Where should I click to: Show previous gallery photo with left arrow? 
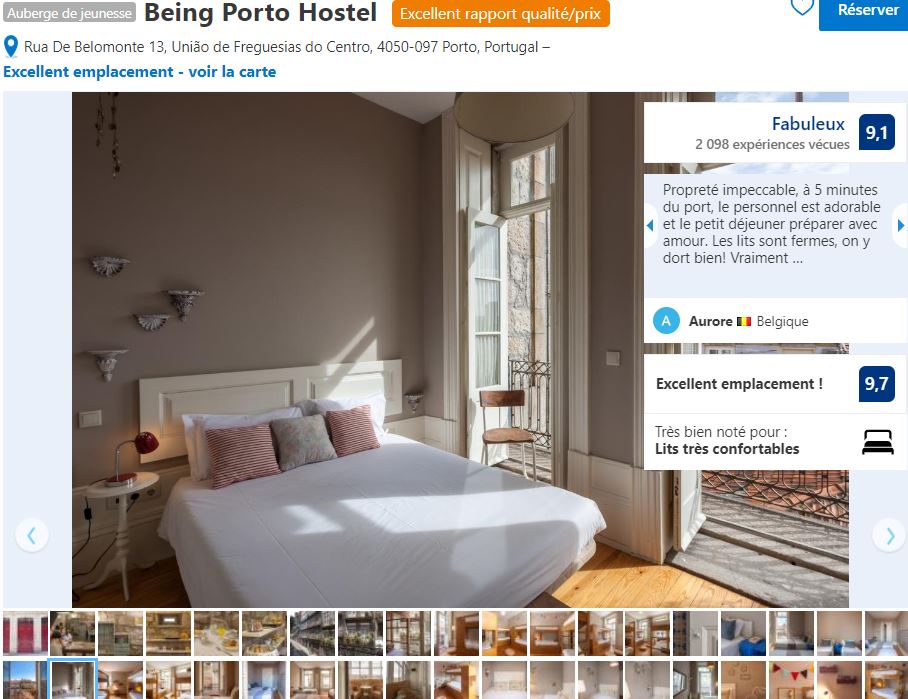32,535
